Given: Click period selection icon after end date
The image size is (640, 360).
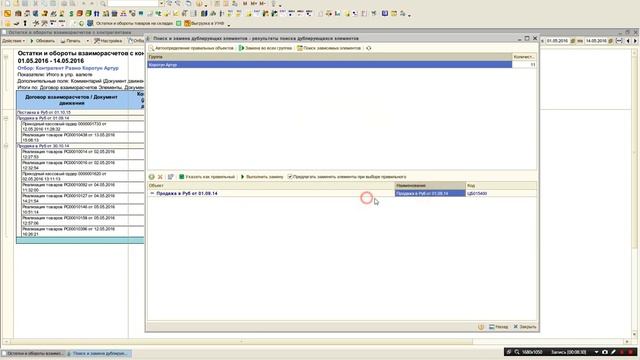Looking at the screenshot, I should [x=619, y=41].
